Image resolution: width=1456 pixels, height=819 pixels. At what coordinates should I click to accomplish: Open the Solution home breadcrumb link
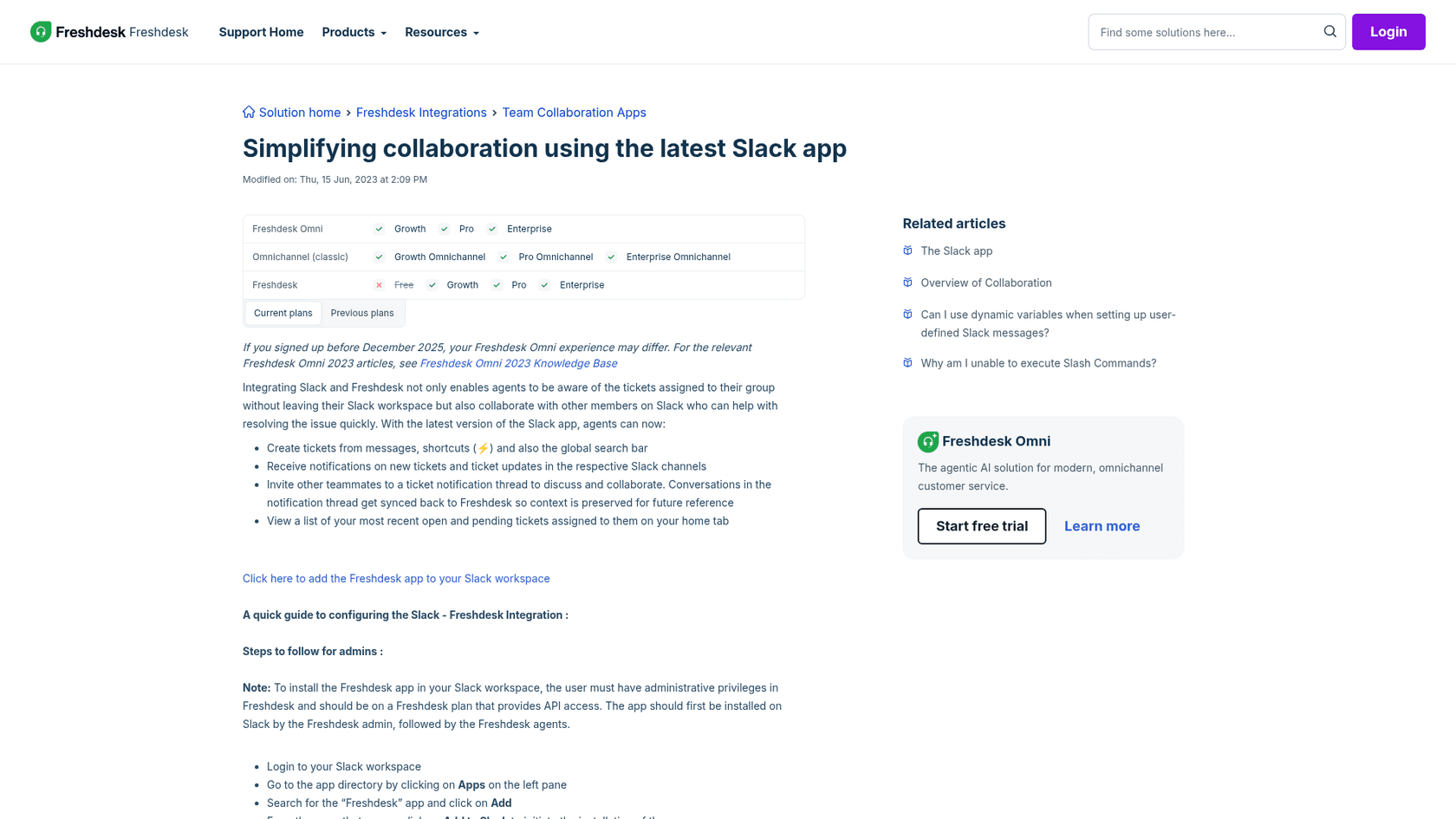coord(300,113)
